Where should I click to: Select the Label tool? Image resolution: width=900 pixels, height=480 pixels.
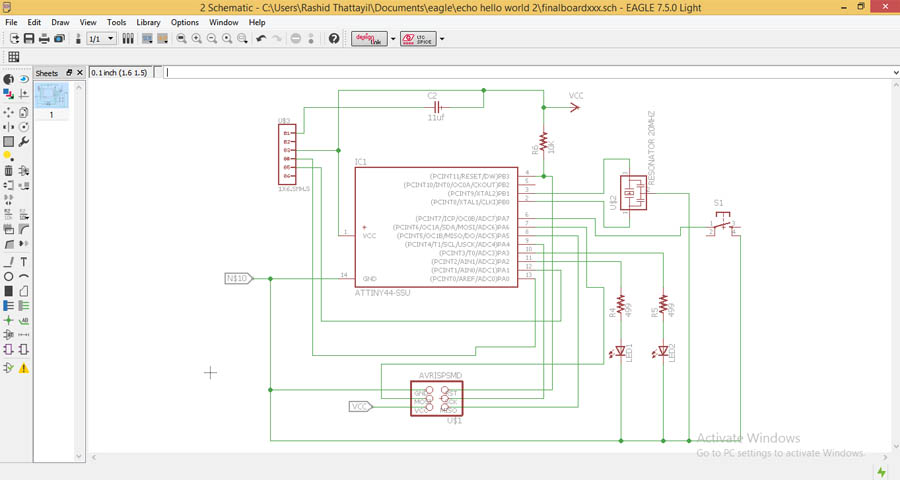point(24,320)
